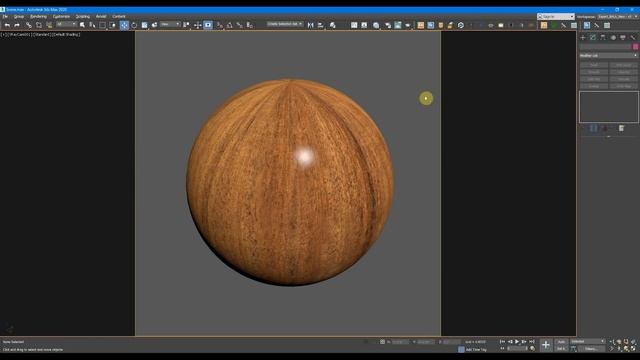Open Select by Name dialog icon
The image size is (640, 360).
click(92, 25)
